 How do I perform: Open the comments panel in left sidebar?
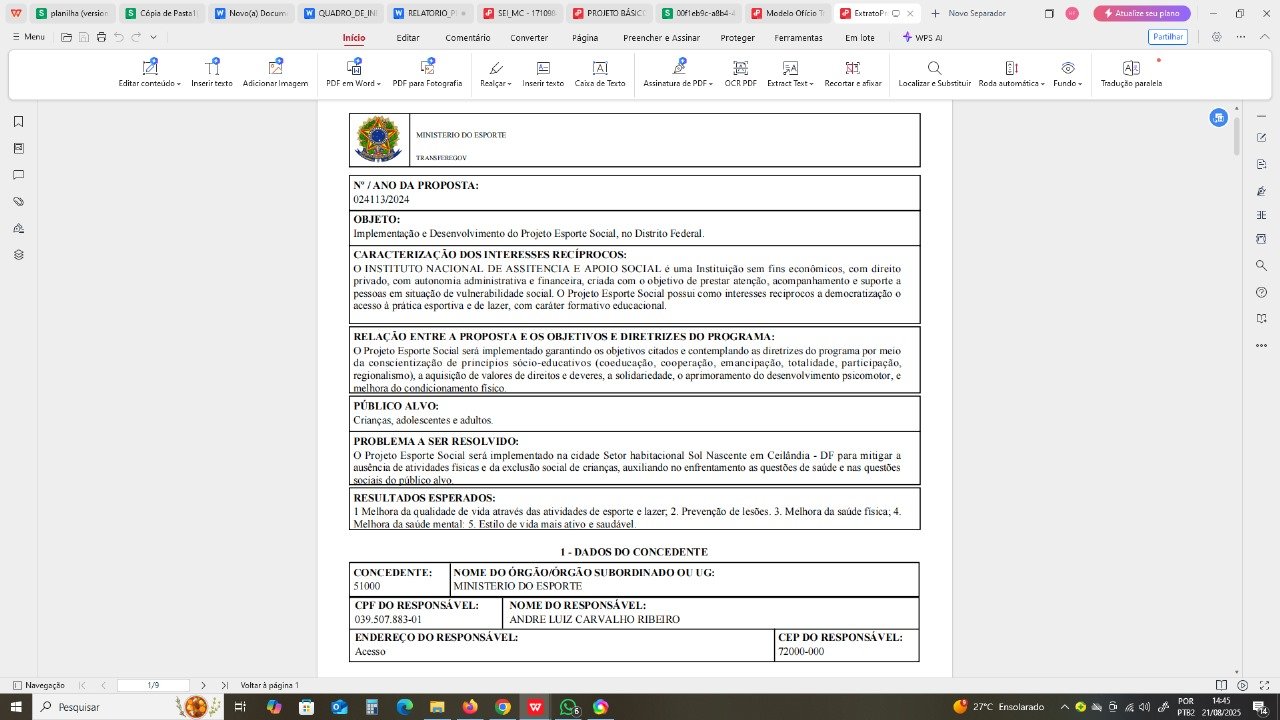coord(18,175)
